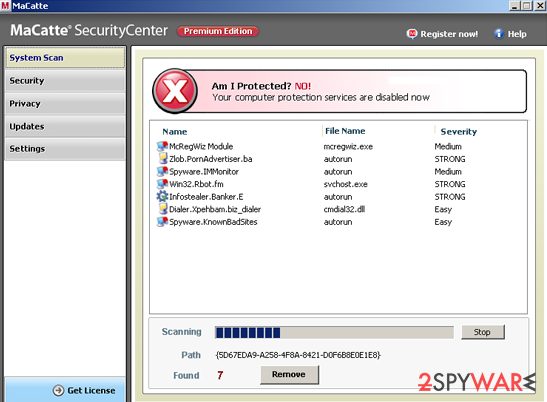Go to the Updates section
Viewport: 547px width, 402px height.
[65, 126]
